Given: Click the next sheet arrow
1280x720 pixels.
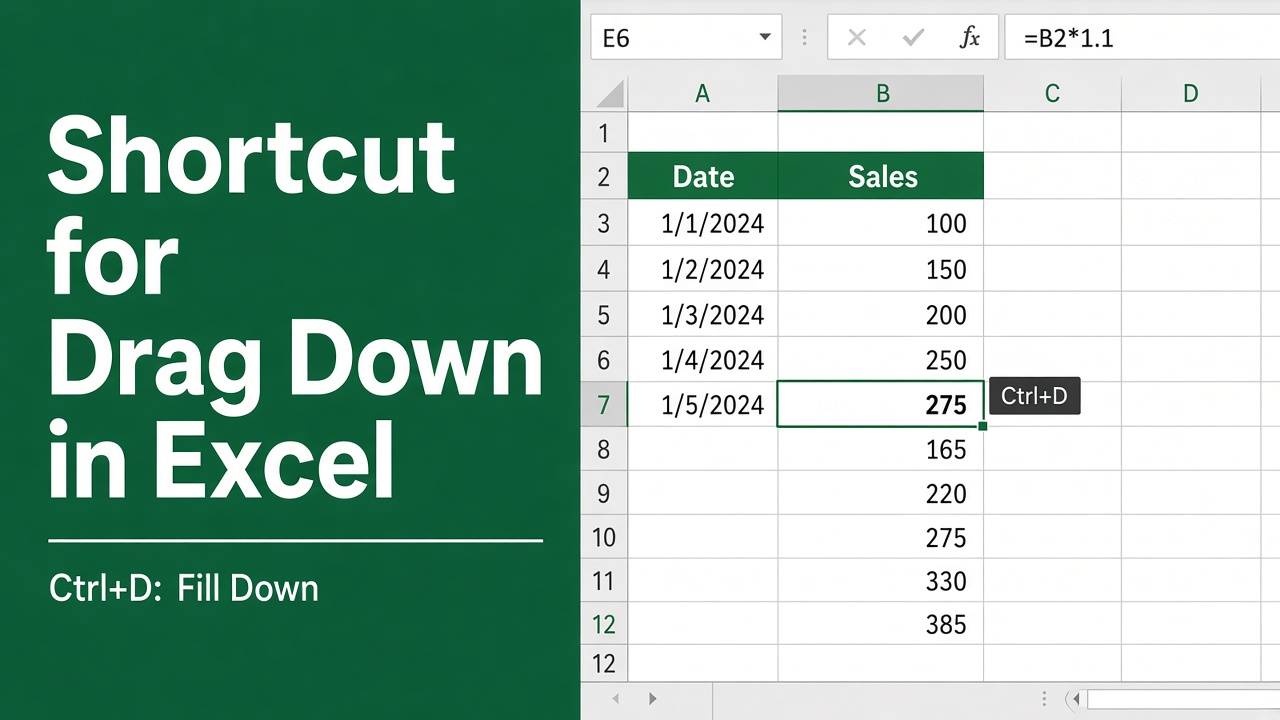Looking at the screenshot, I should click(x=652, y=699).
